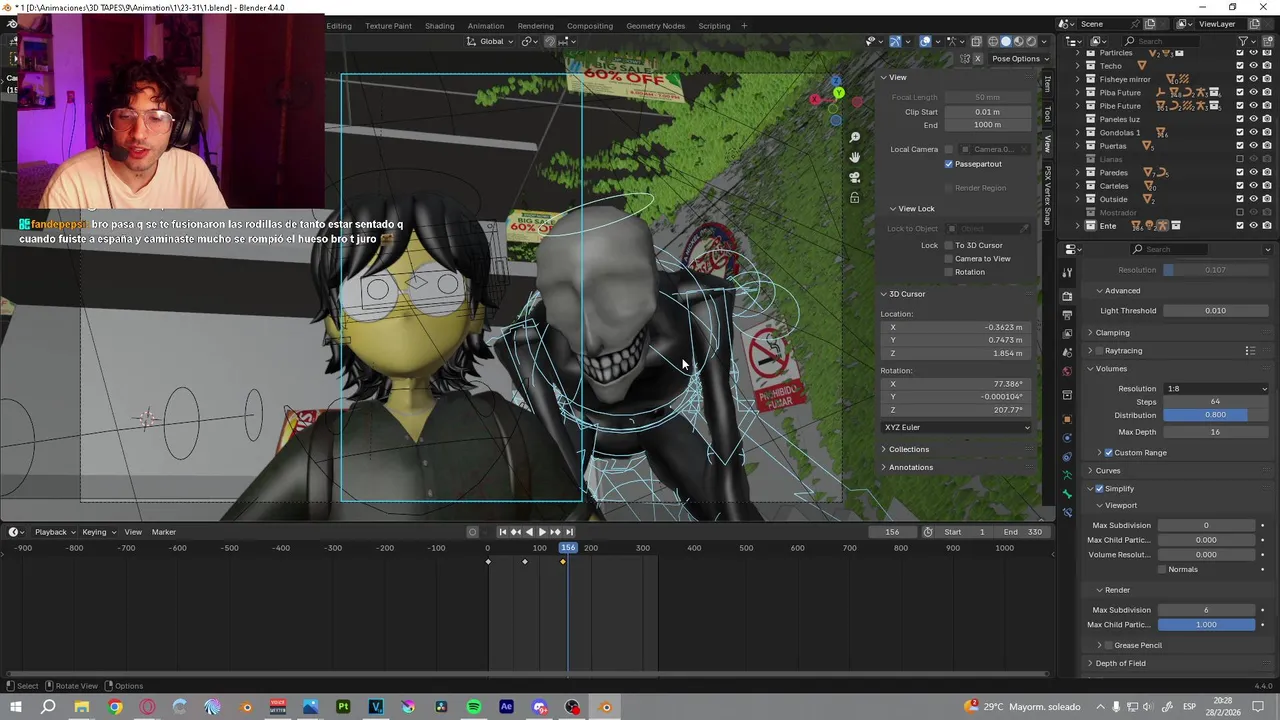Select the PSX Vertex Snap sidebar tab
This screenshot has width=1280, height=720.
click(x=1048, y=194)
